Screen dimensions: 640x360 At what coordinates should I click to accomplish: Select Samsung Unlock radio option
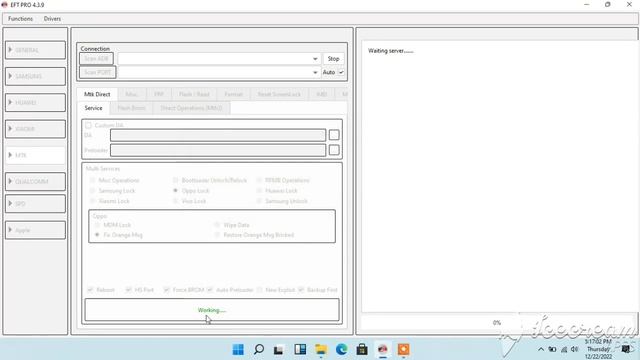point(259,201)
